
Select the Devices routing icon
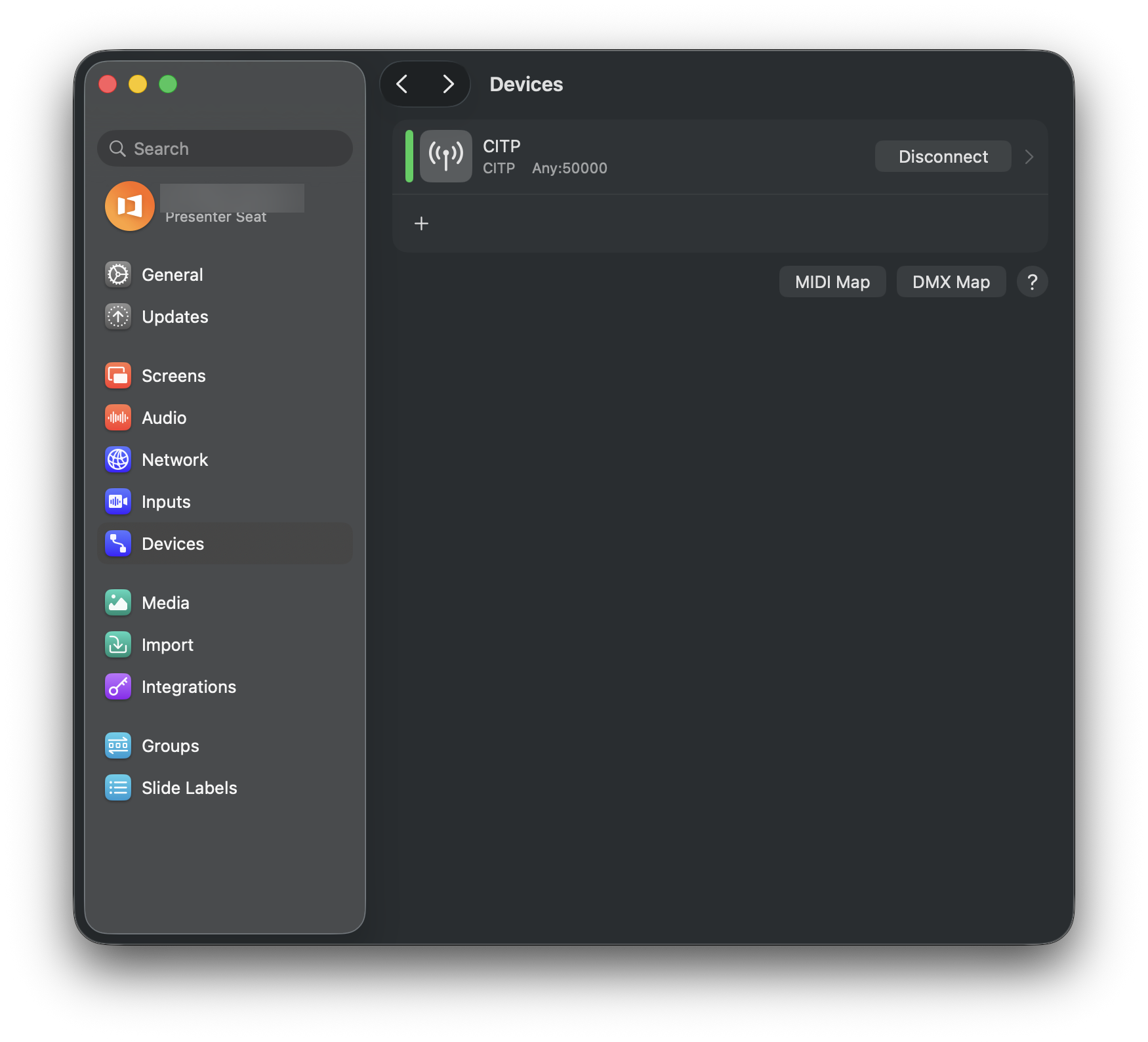pyautogui.click(x=118, y=543)
